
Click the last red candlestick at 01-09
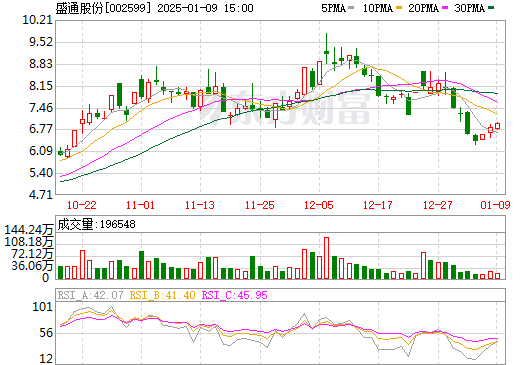click(497, 126)
